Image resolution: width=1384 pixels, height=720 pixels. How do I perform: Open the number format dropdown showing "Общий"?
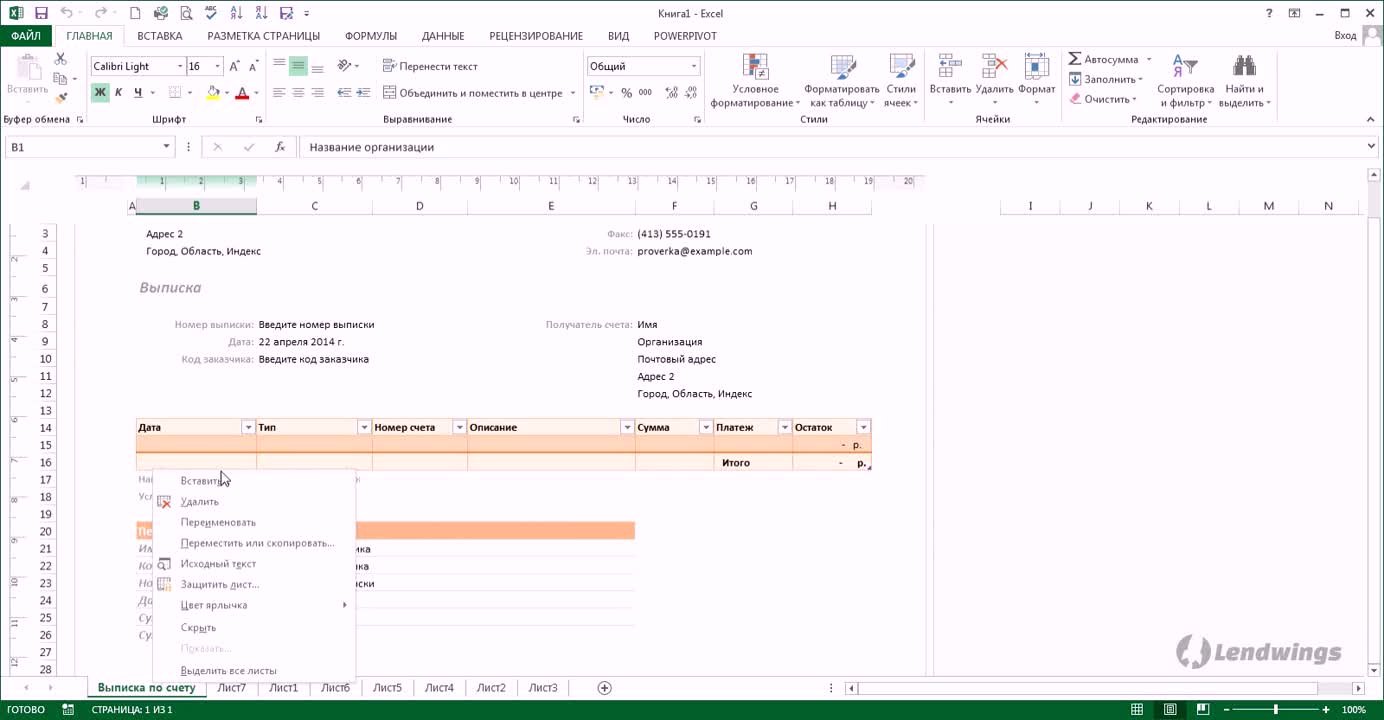(x=694, y=66)
